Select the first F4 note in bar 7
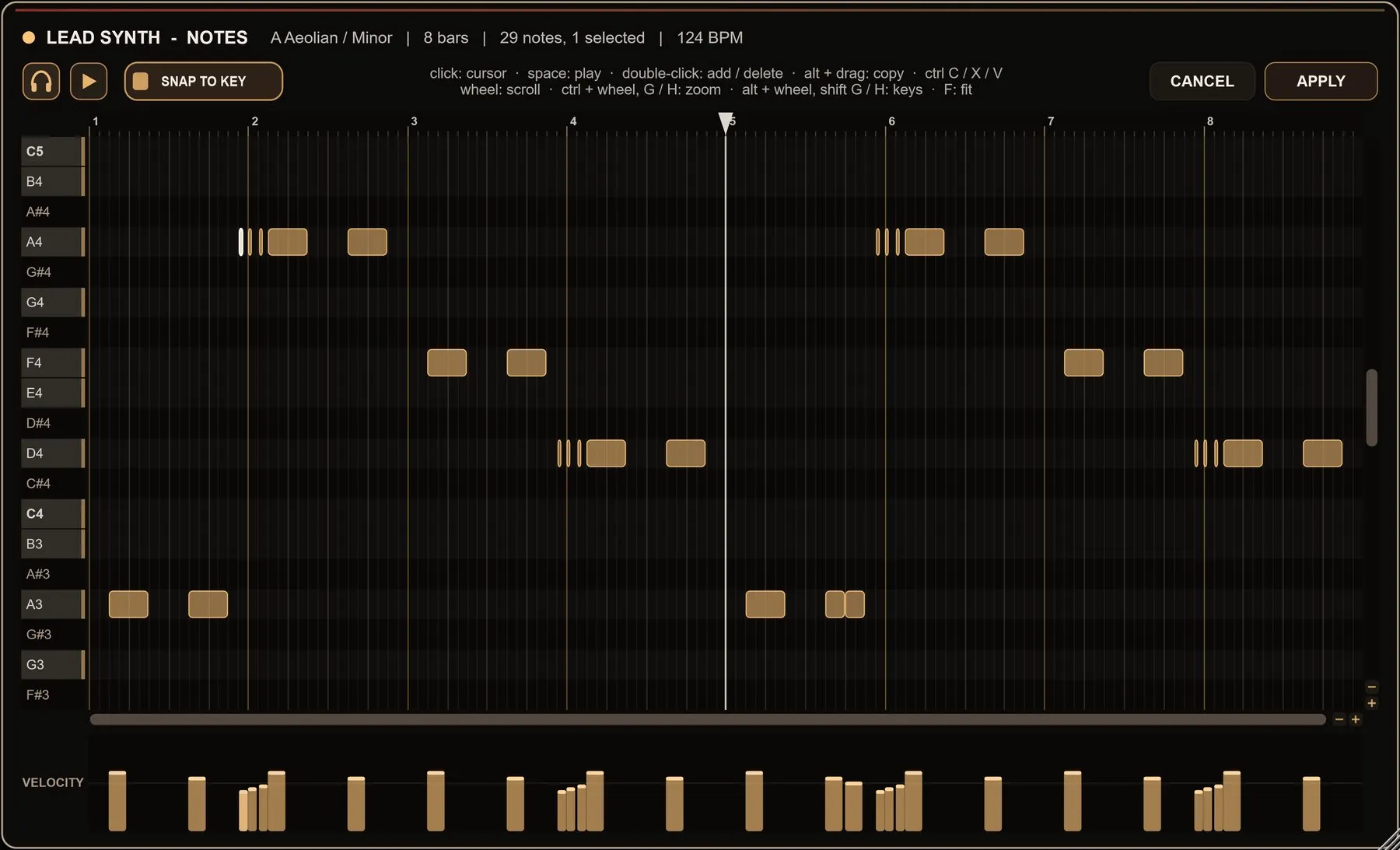 click(x=1083, y=362)
